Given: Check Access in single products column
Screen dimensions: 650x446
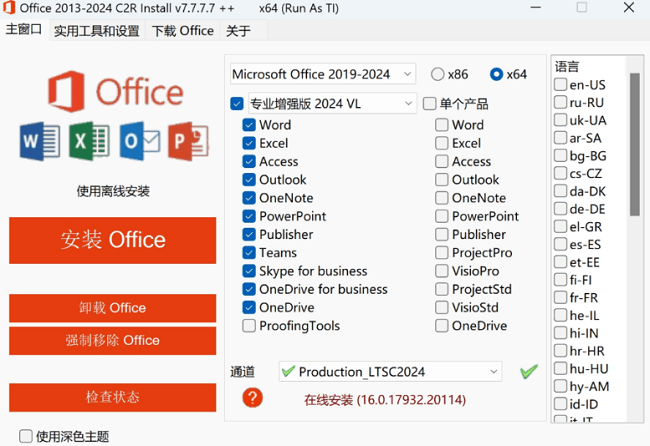Looking at the screenshot, I should point(441,161).
